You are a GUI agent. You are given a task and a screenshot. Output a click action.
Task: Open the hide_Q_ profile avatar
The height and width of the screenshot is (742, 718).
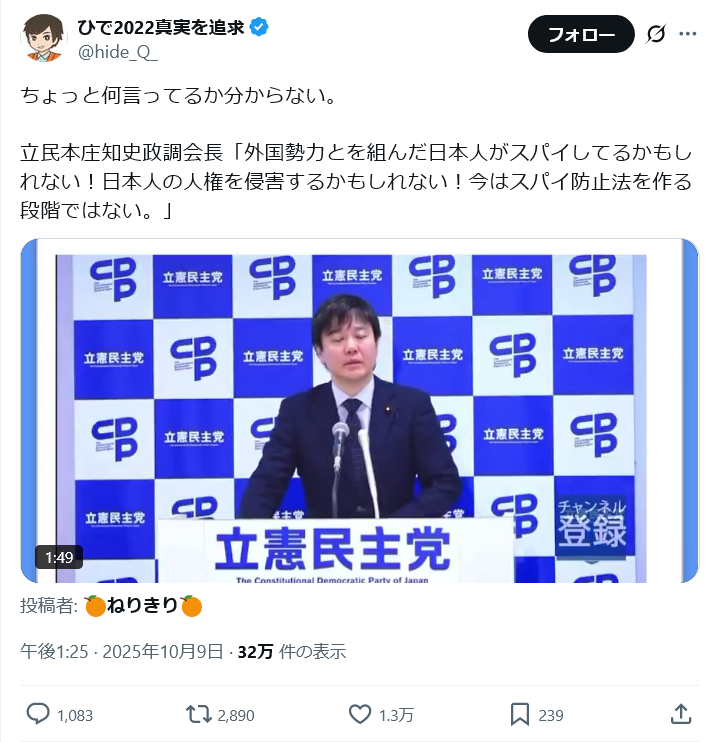44,38
